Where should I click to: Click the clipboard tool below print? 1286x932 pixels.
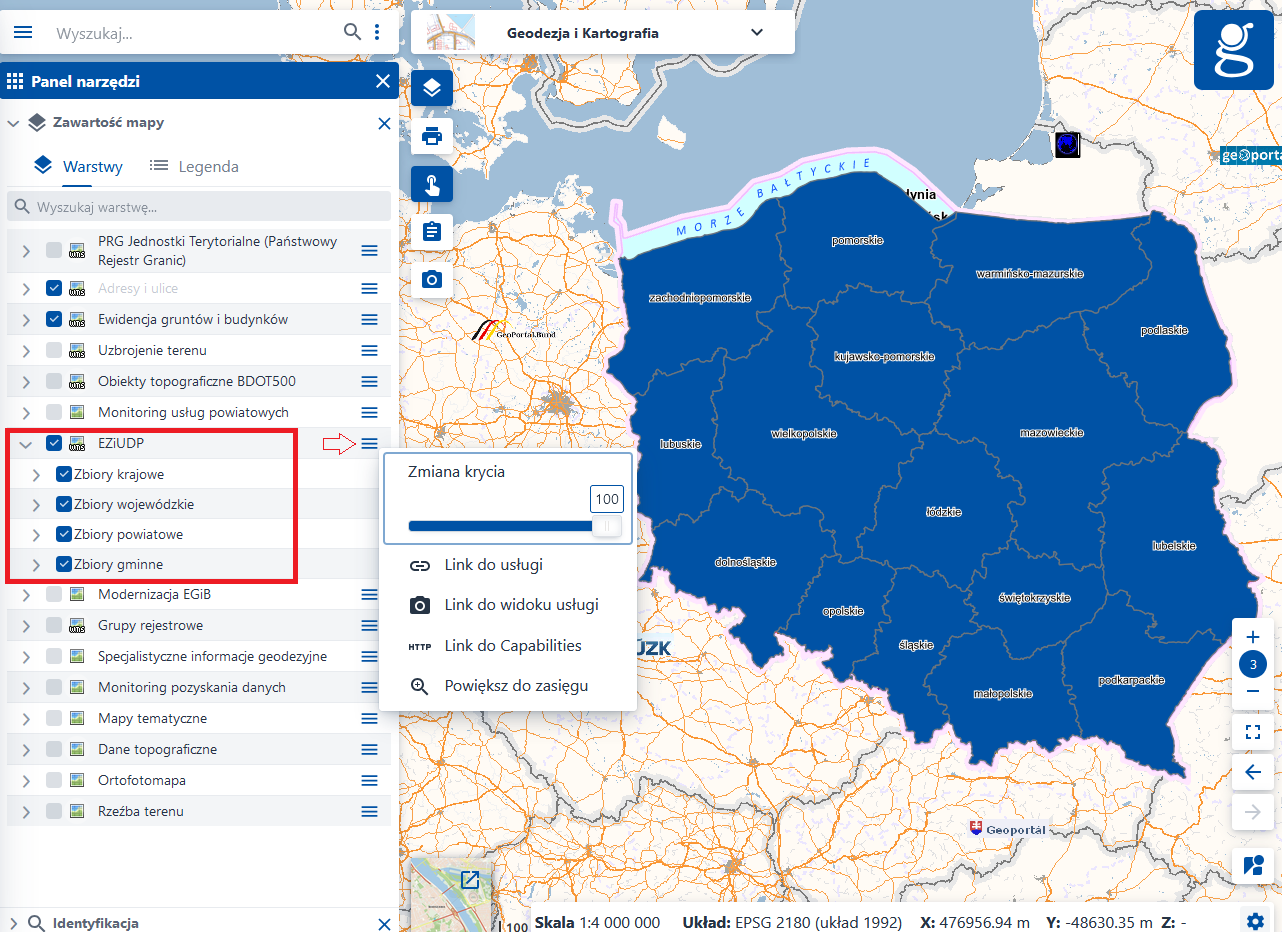(431, 231)
